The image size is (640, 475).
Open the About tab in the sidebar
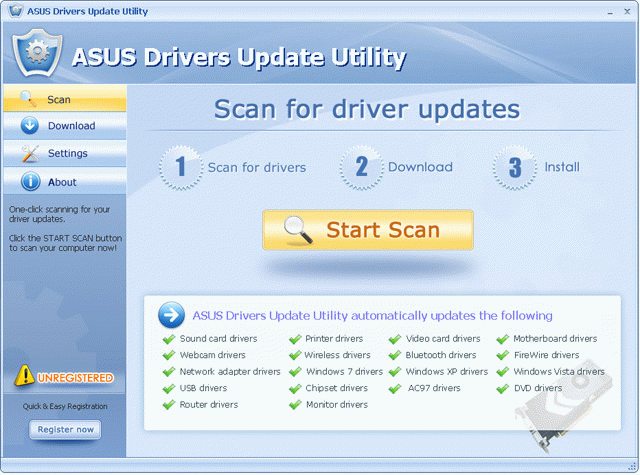point(65,182)
